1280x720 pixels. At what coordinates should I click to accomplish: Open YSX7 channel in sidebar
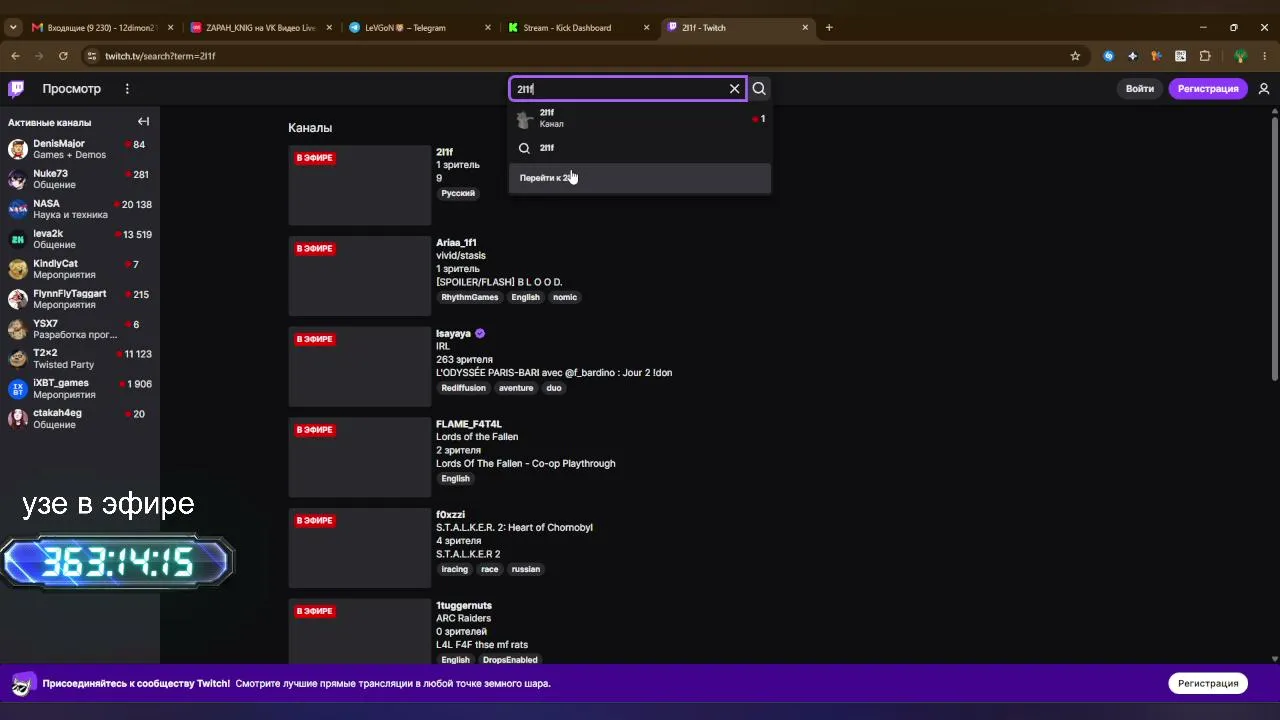pyautogui.click(x=80, y=329)
